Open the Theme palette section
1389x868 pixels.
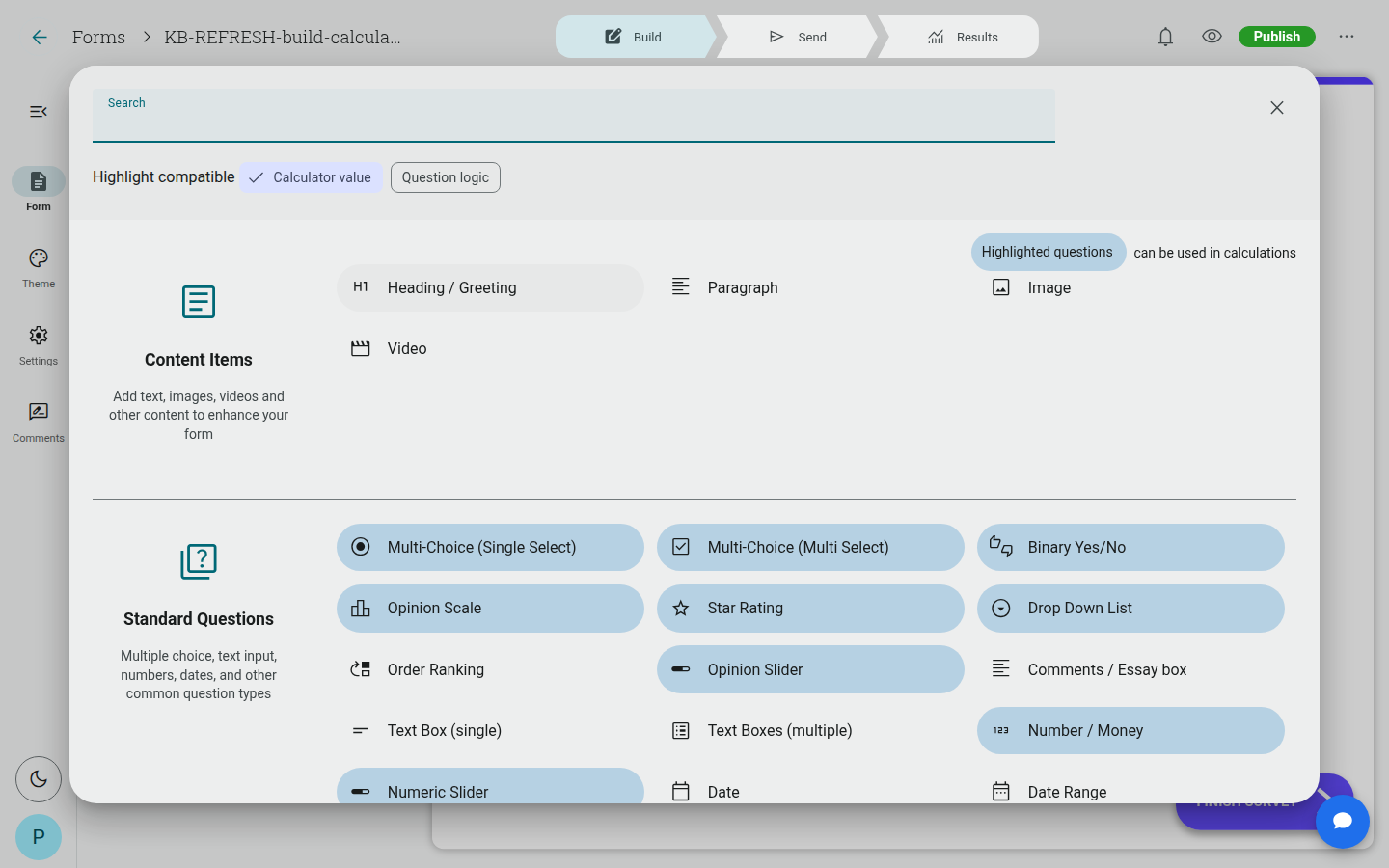point(39,268)
